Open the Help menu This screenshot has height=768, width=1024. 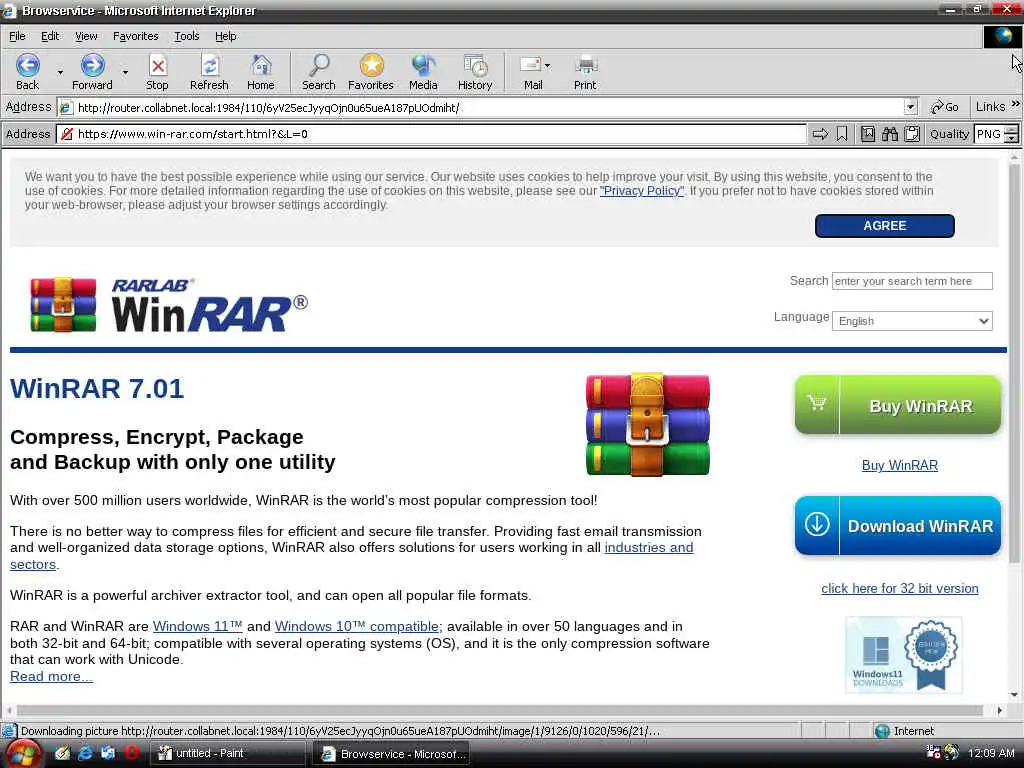[x=225, y=36]
